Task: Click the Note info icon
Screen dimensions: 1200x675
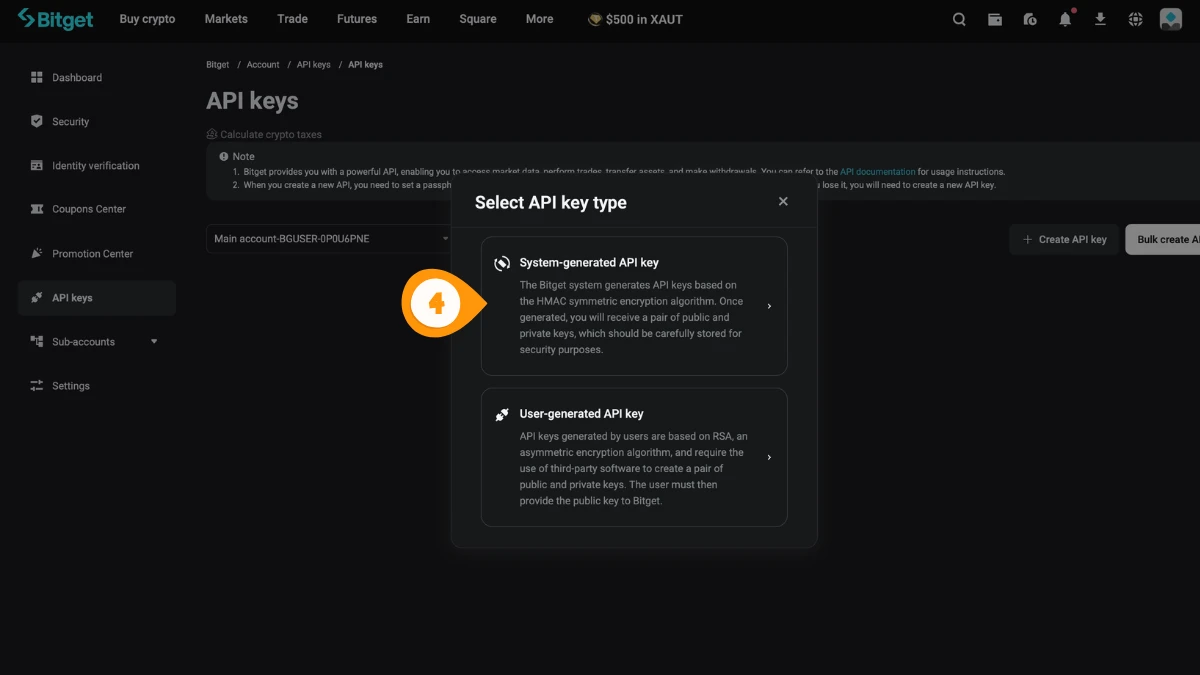Action: 224,156
